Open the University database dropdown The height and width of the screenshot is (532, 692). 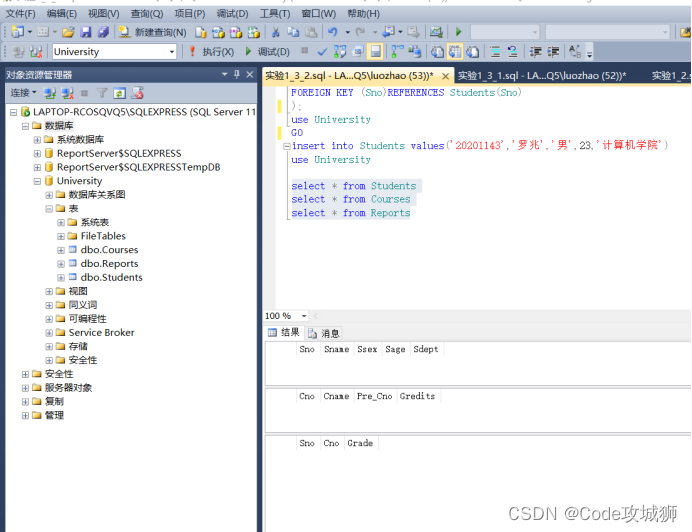point(171,52)
